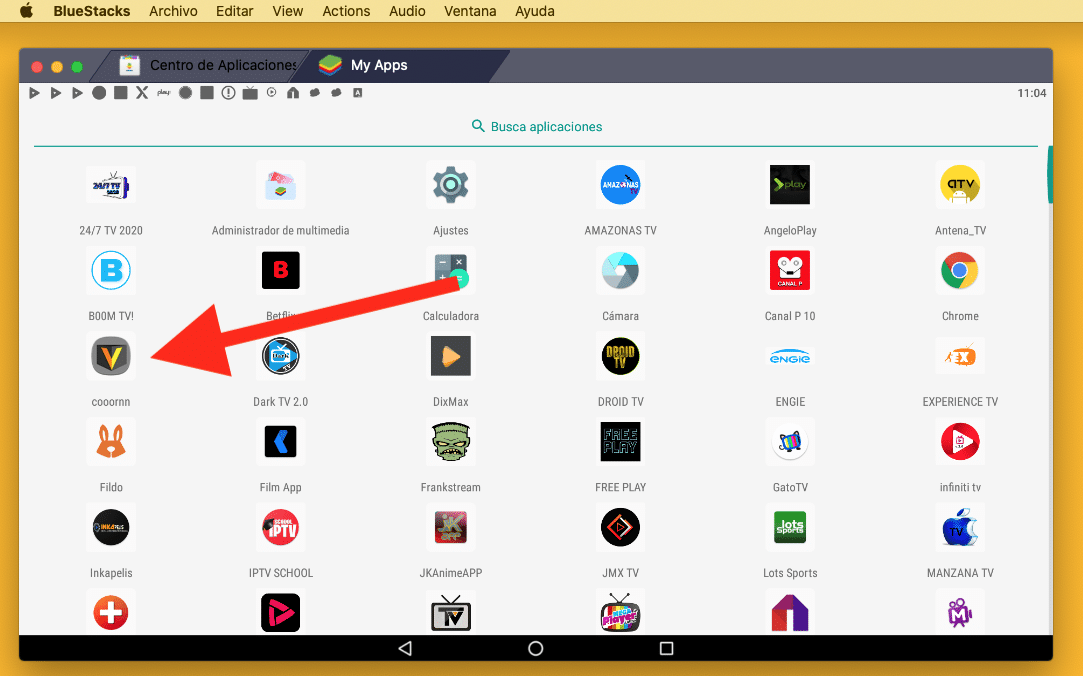The height and width of the screenshot is (676, 1083).
Task: Open the cooorn app pointed by the arrow
Action: (110, 356)
